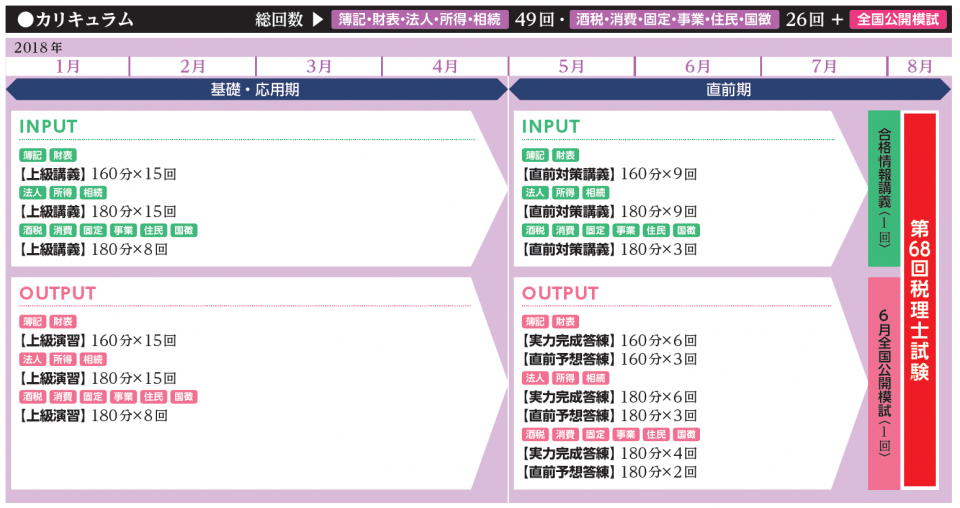Click the pink 6月全国公開模試 vertical bar

point(884,383)
